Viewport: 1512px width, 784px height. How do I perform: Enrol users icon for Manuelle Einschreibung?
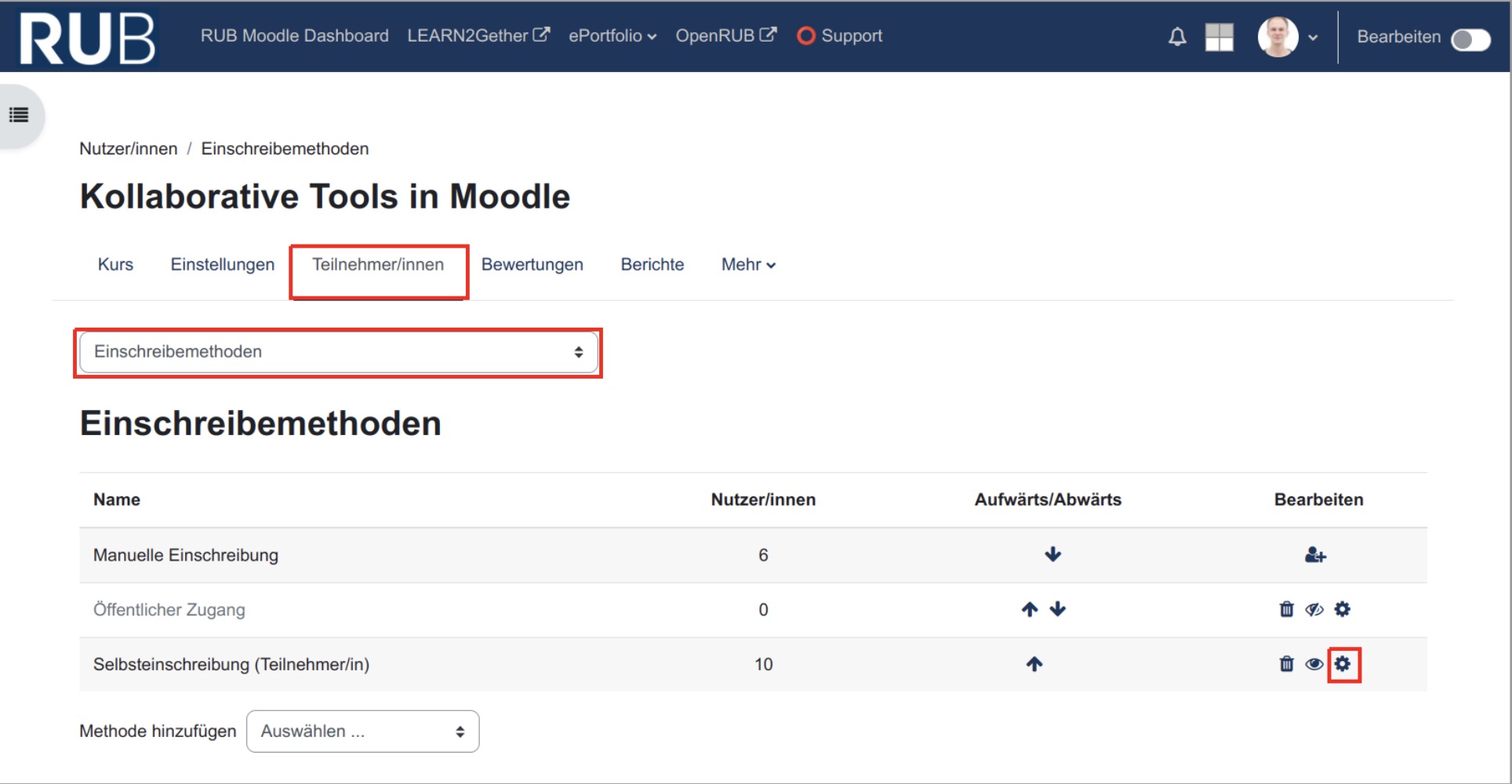coord(1315,555)
